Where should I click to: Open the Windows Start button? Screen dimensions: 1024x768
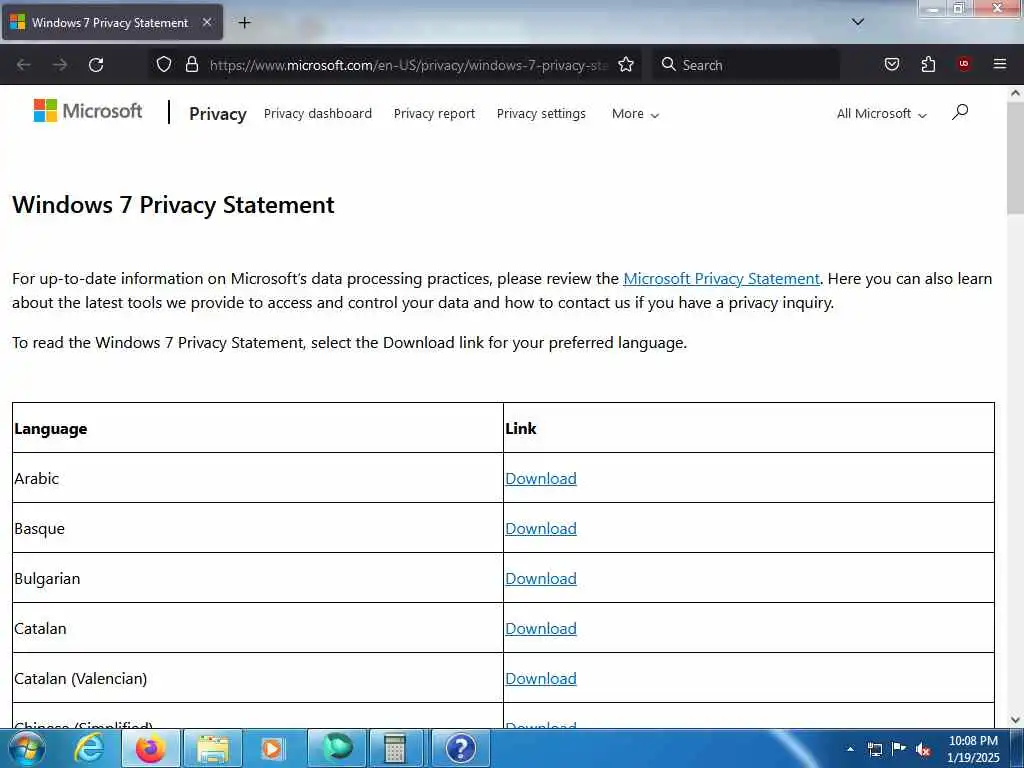click(x=27, y=748)
